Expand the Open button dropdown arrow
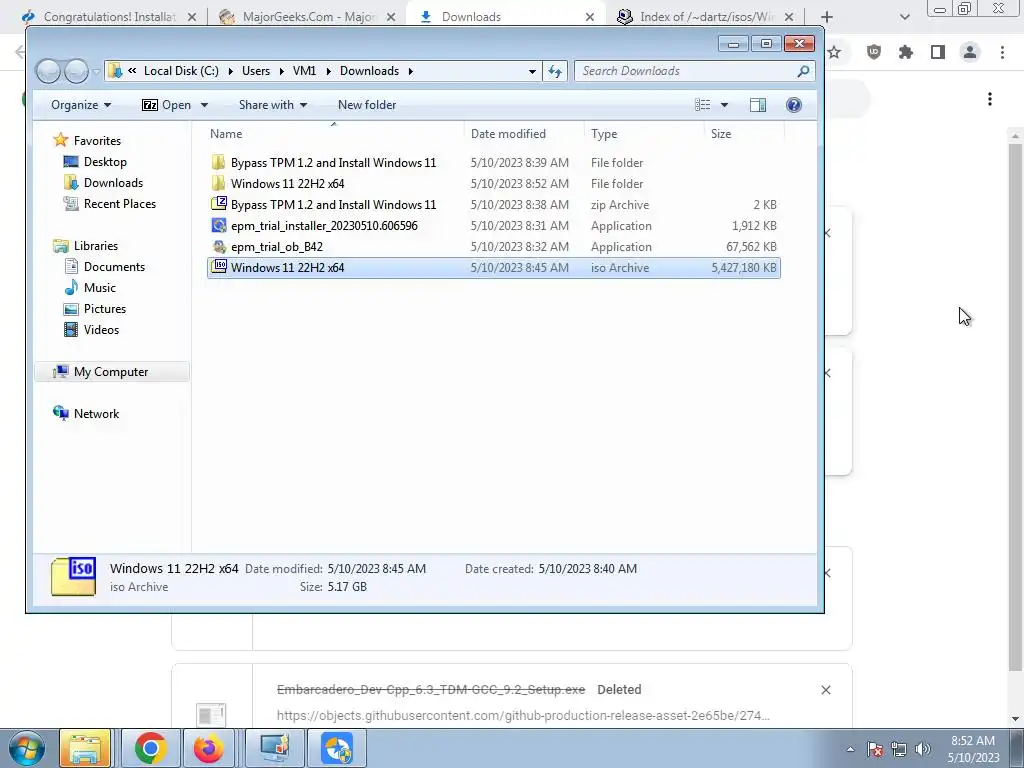This screenshot has height=768, width=1024. [204, 105]
